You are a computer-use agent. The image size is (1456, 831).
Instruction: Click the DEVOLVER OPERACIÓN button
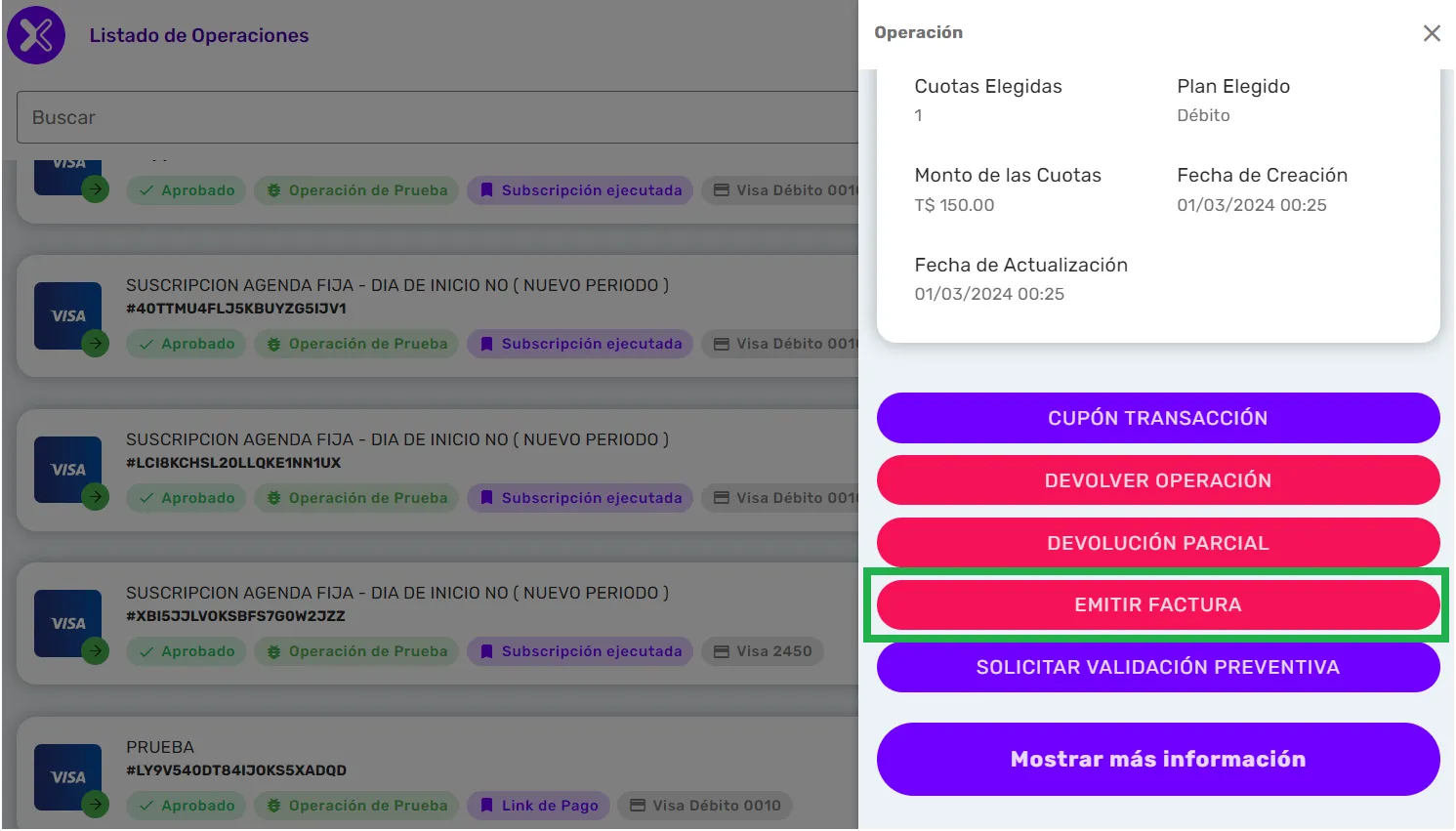(1158, 480)
